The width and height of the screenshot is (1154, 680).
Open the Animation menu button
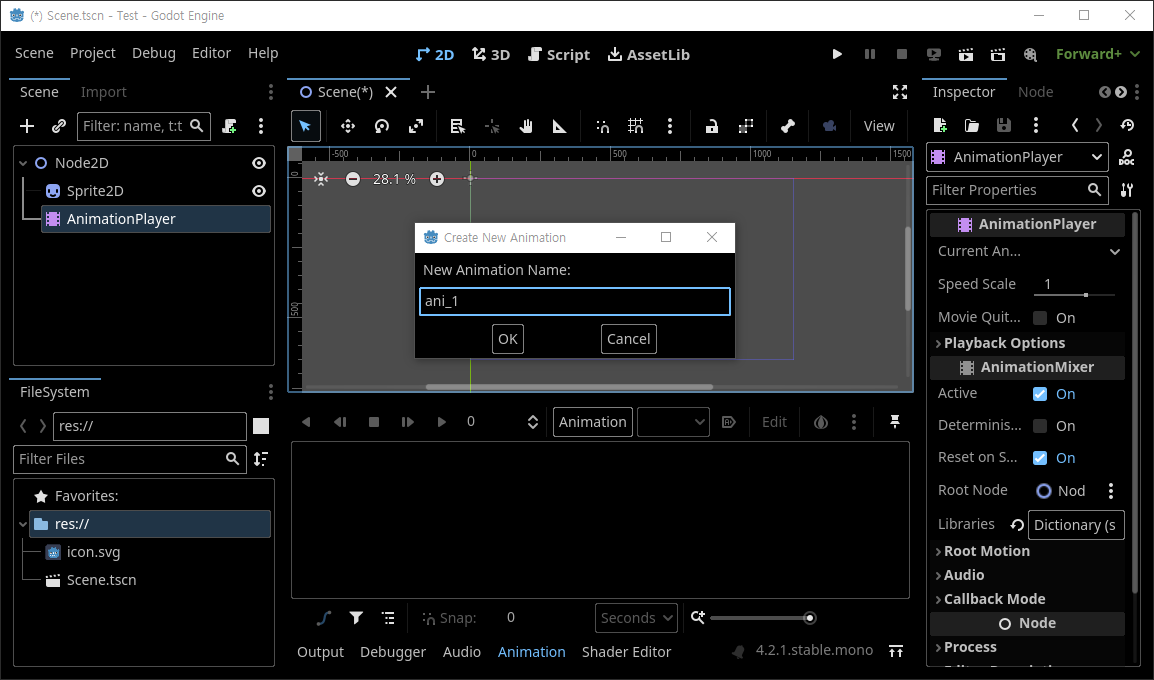tap(592, 422)
